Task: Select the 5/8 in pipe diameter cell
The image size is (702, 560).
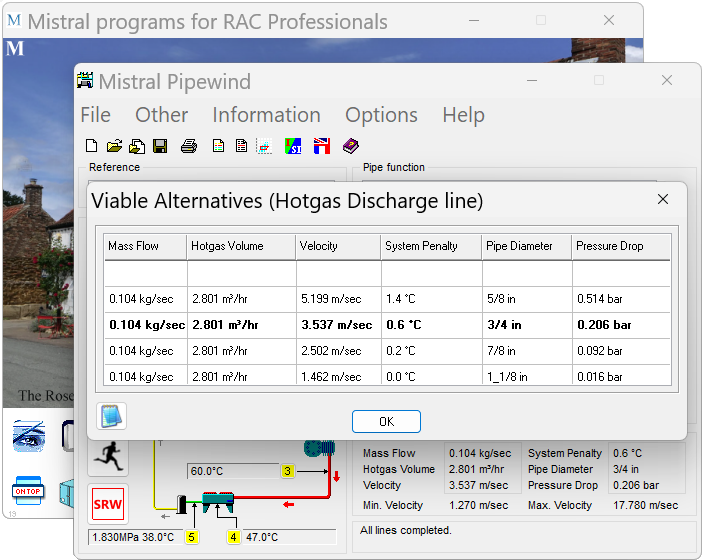Action: tap(527, 299)
